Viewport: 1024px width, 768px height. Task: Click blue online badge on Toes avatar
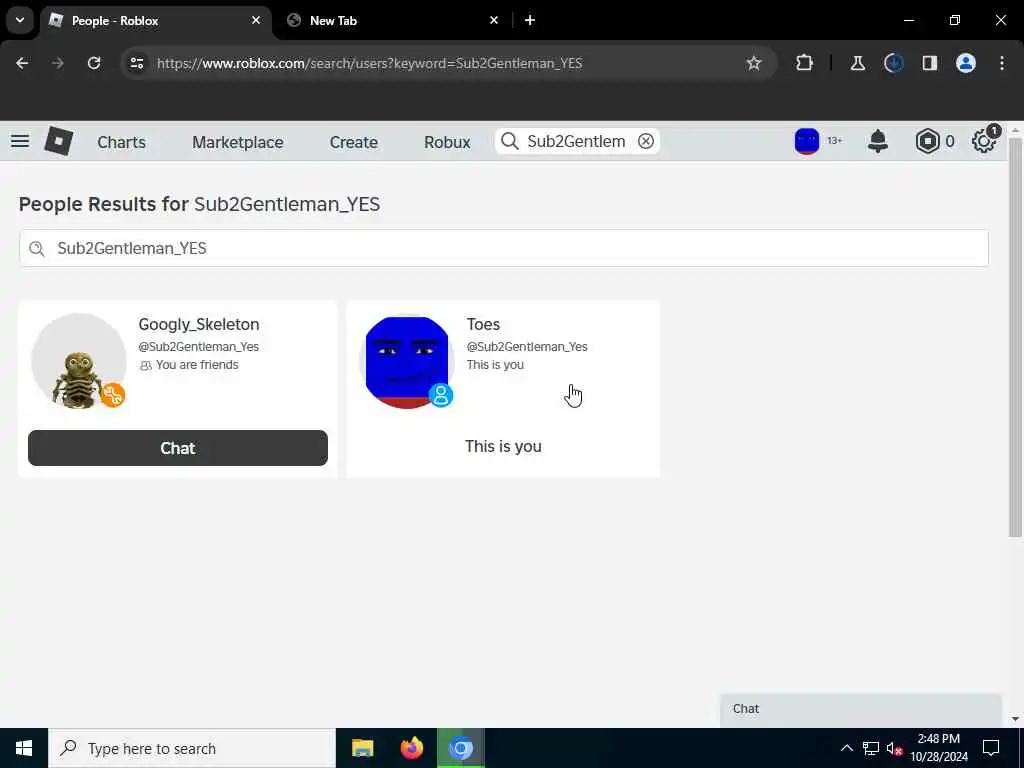tap(441, 395)
